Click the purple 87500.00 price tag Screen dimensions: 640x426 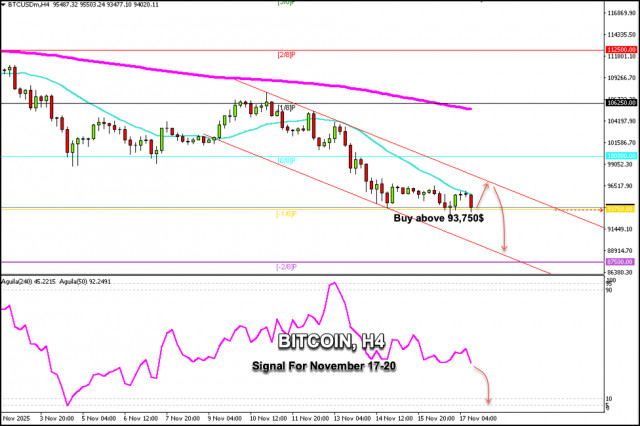(620, 262)
